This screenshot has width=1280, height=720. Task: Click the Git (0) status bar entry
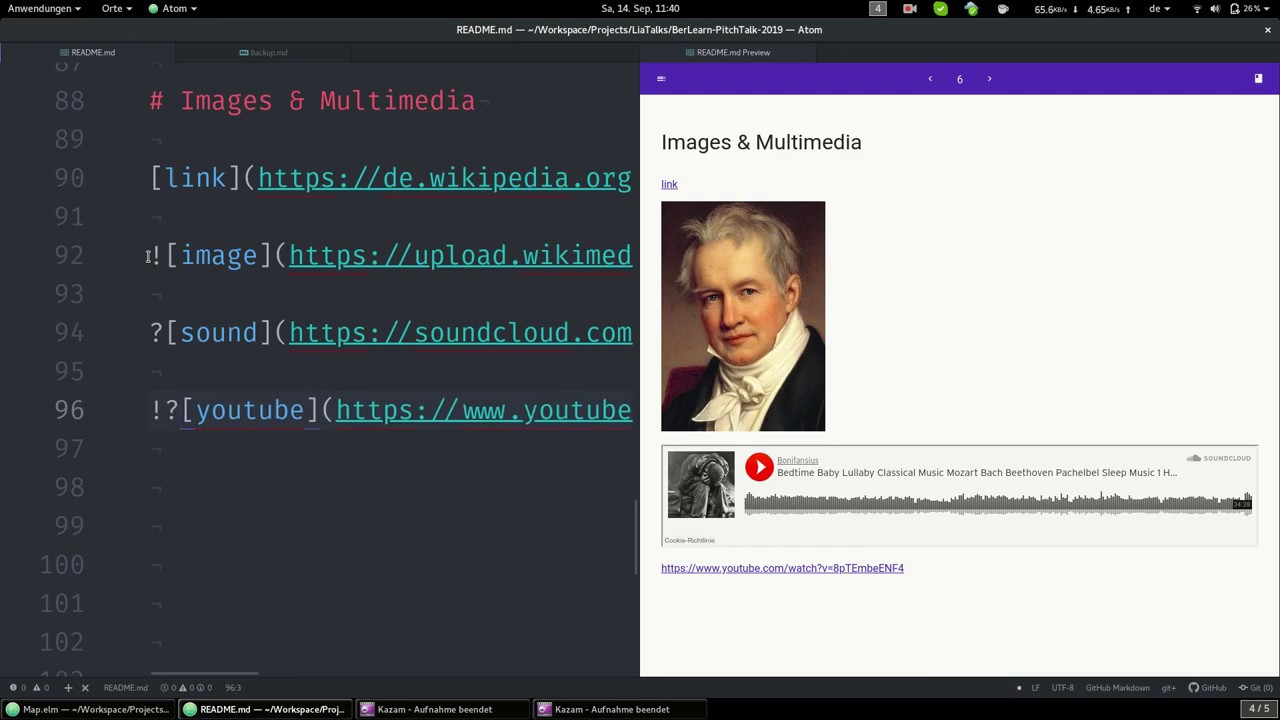(x=1256, y=688)
